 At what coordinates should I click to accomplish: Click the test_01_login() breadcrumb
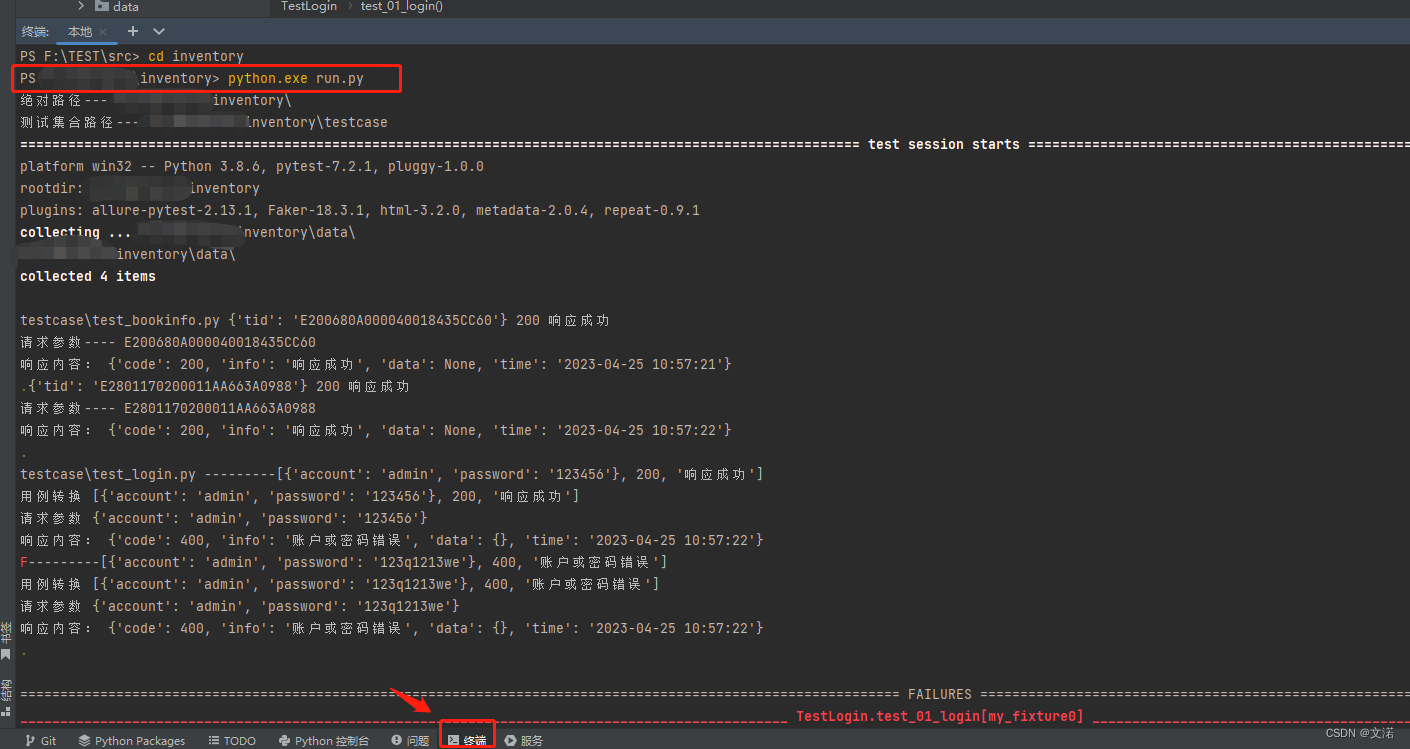click(401, 6)
